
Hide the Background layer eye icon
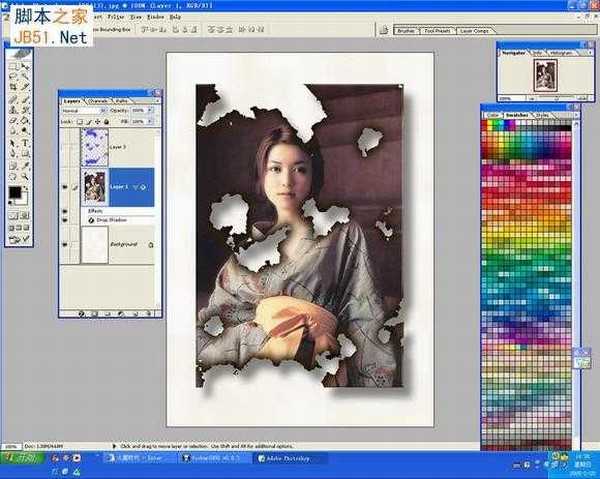pyautogui.click(x=66, y=243)
